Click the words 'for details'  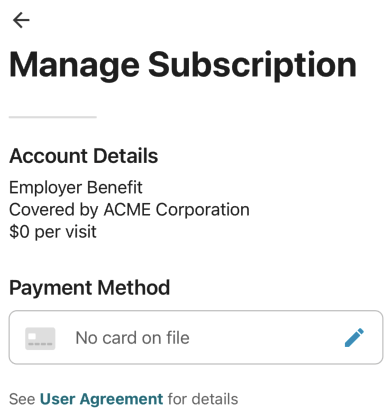coord(203,399)
